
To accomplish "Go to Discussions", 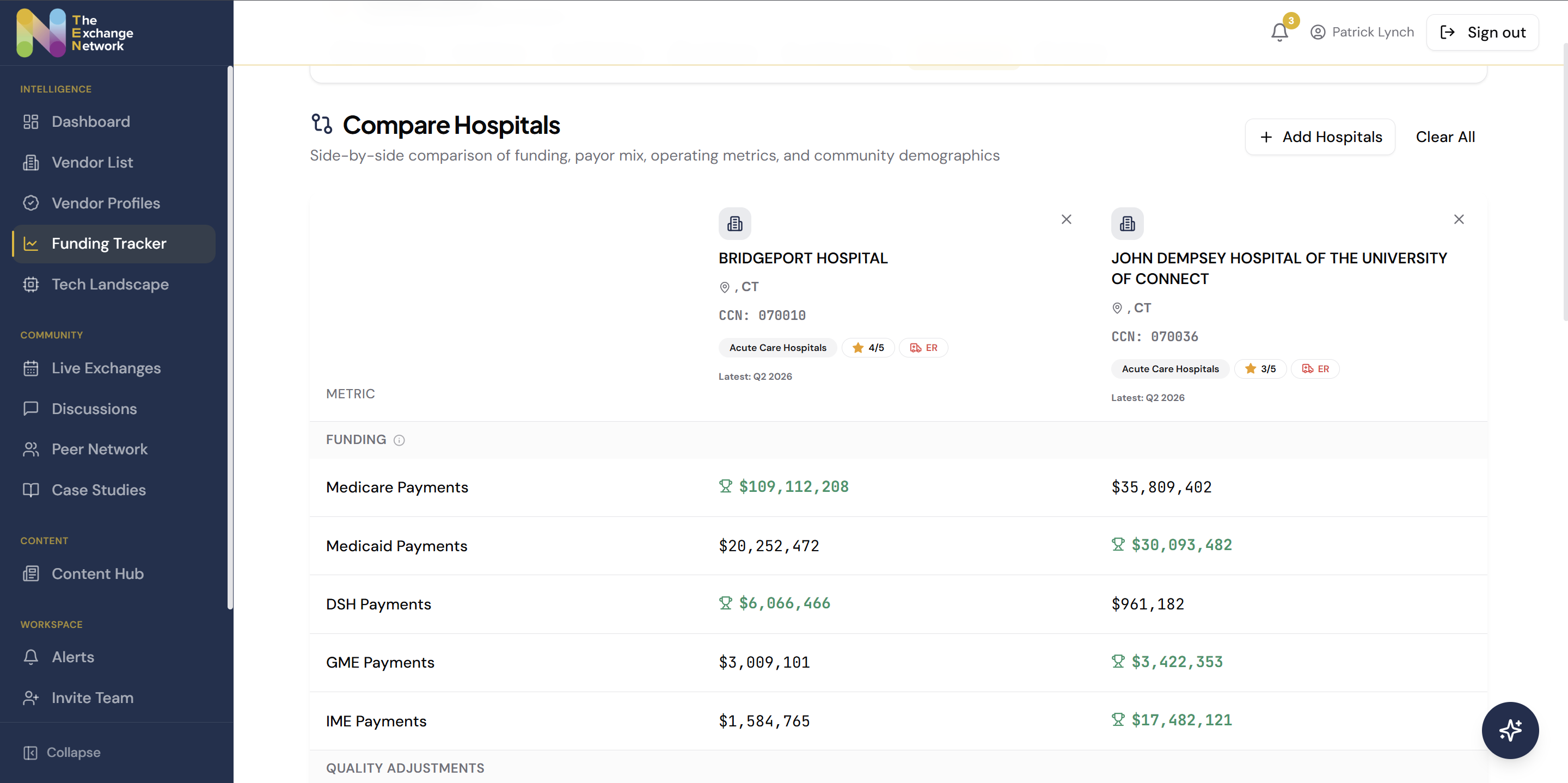I will pyautogui.click(x=114, y=409).
